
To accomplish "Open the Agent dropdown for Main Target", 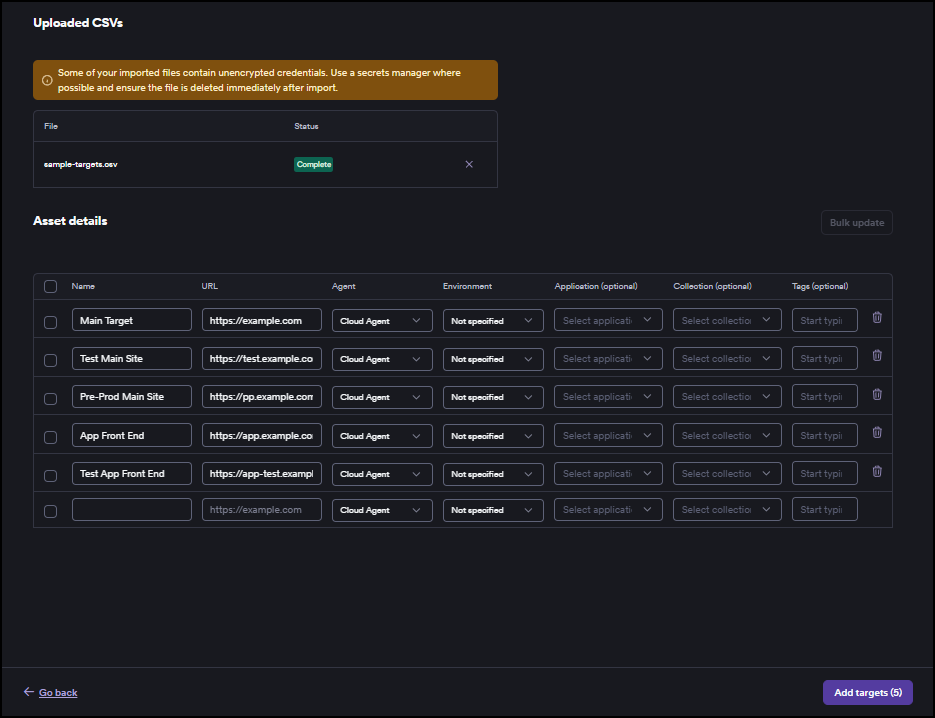I will coord(381,320).
